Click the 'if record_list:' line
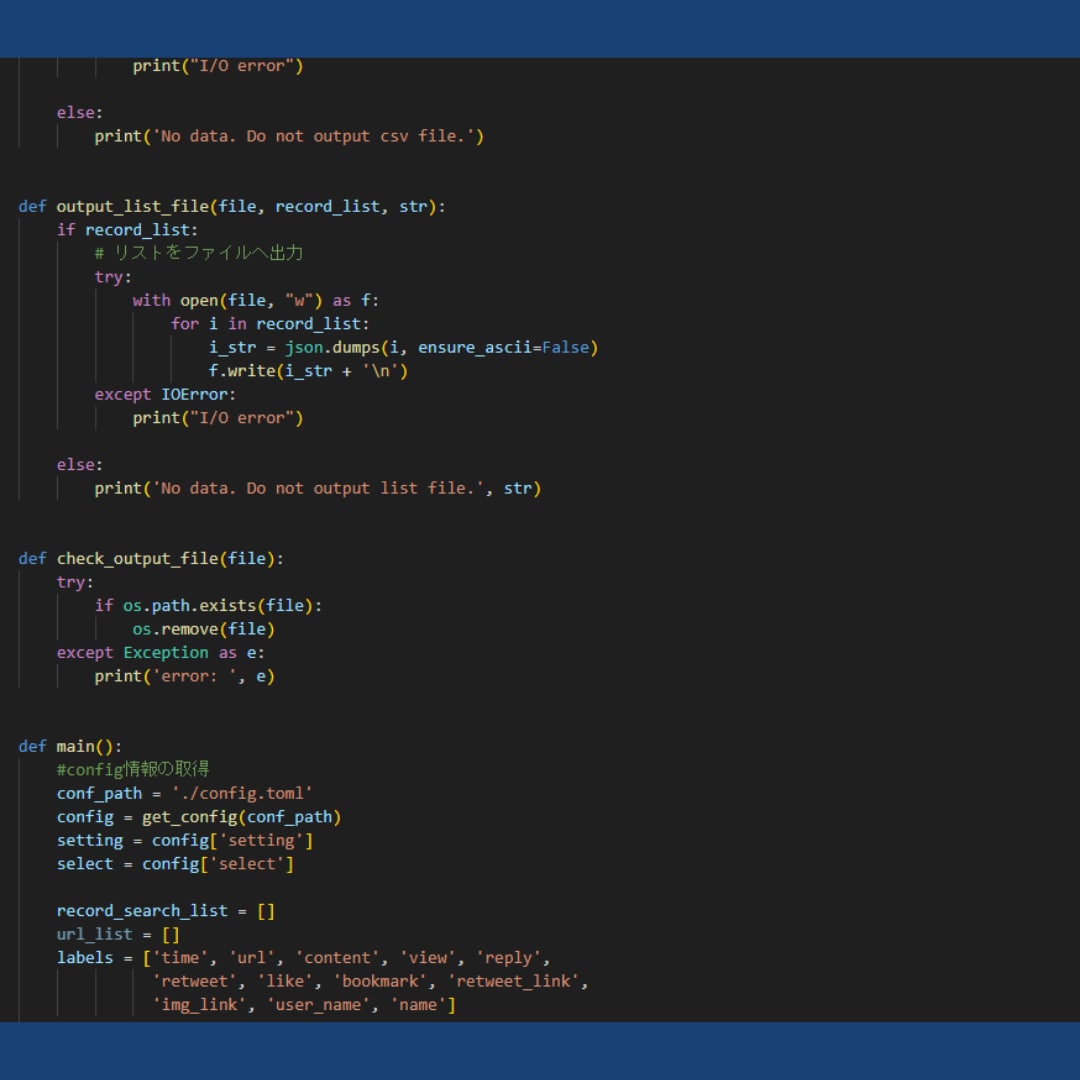 click(127, 230)
